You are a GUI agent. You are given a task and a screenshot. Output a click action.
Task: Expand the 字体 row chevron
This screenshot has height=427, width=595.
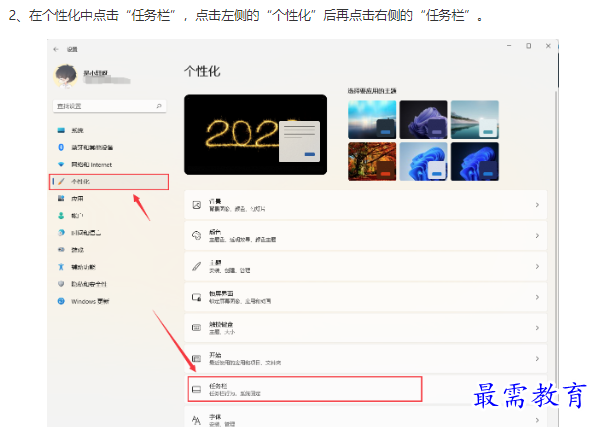pyautogui.click(x=537, y=420)
